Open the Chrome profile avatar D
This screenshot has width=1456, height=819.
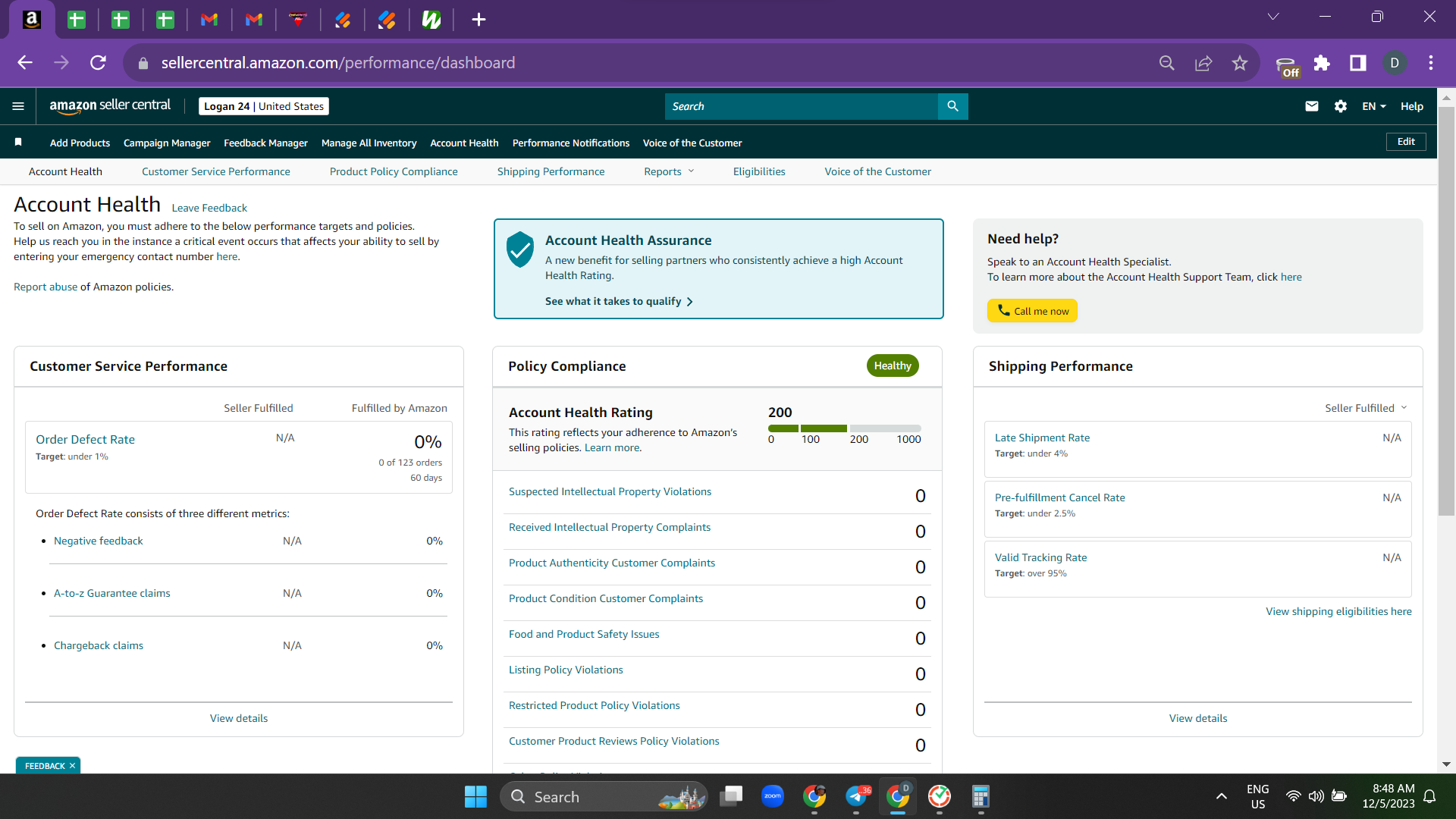click(1395, 63)
